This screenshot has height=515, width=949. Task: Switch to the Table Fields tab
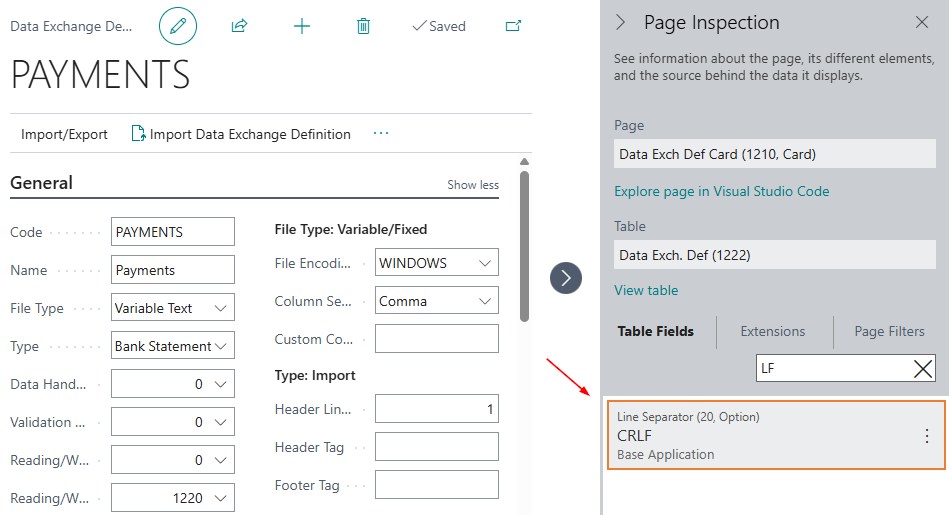(655, 332)
